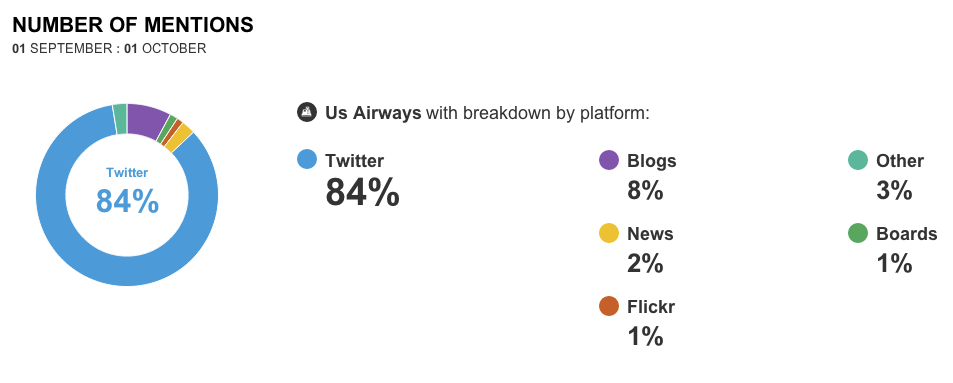
Task: Click the 01 September : 01 October date range
Action: point(109,49)
